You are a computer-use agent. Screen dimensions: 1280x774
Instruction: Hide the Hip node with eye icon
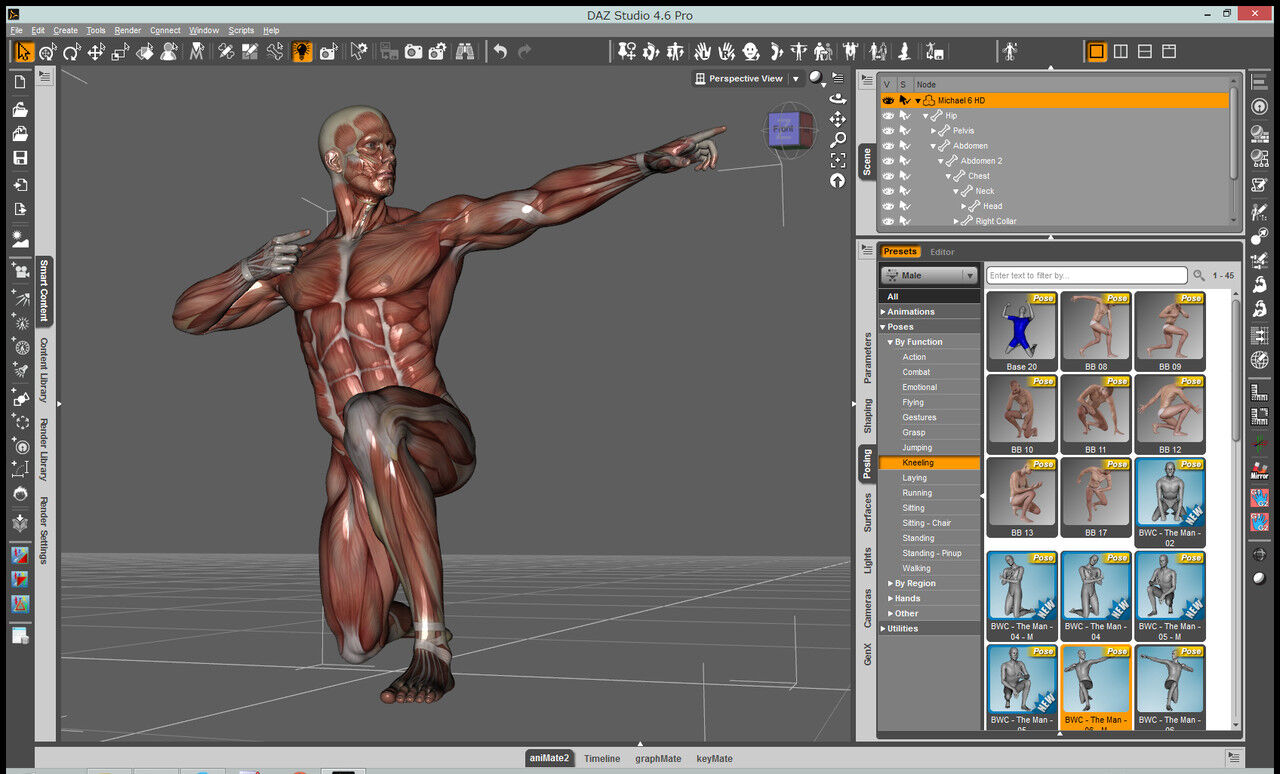coord(888,116)
